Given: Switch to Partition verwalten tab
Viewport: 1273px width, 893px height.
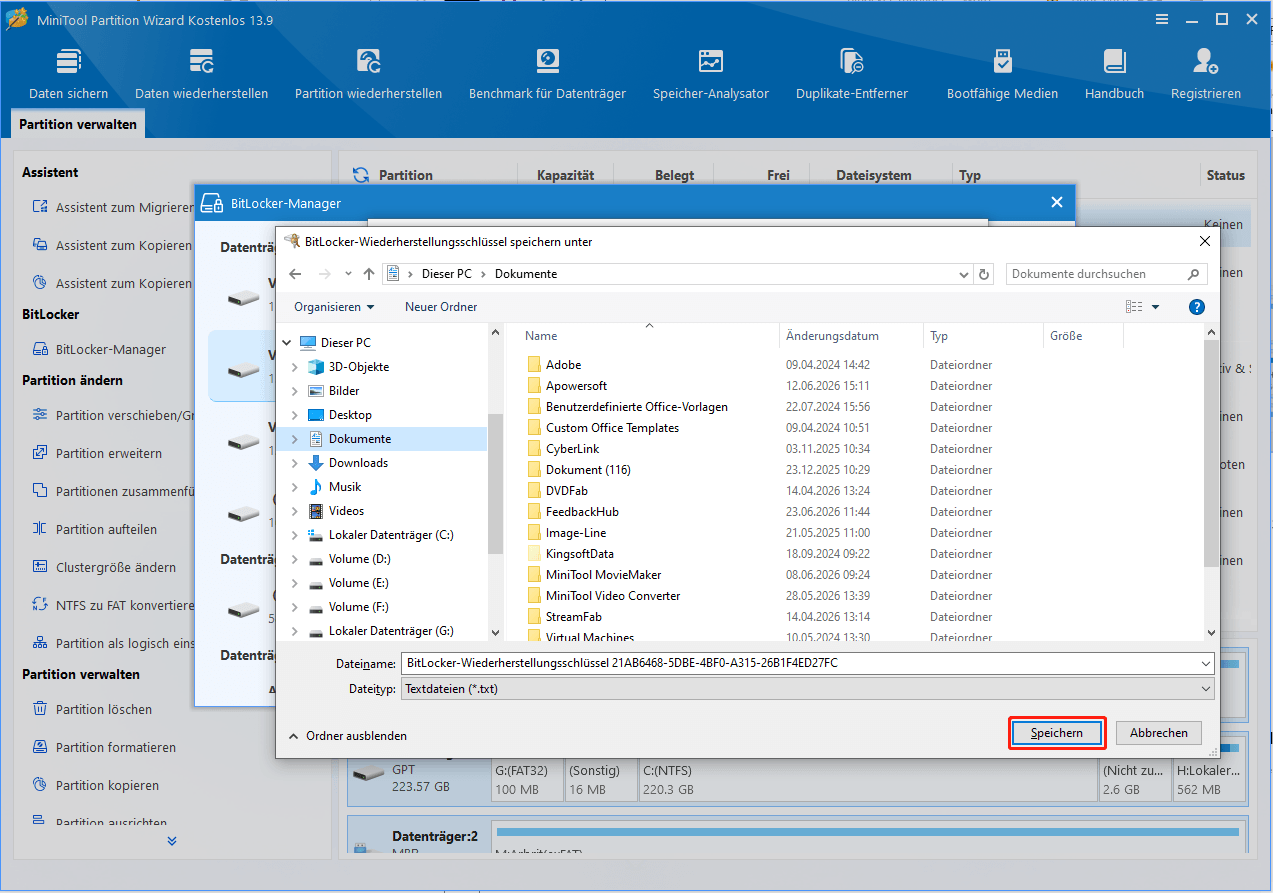Looking at the screenshot, I should [x=79, y=124].
